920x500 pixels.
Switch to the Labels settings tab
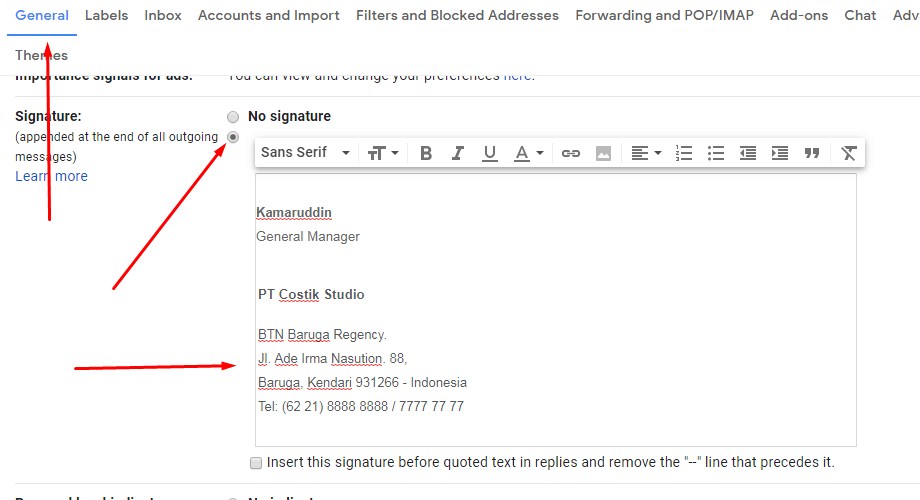tap(106, 16)
